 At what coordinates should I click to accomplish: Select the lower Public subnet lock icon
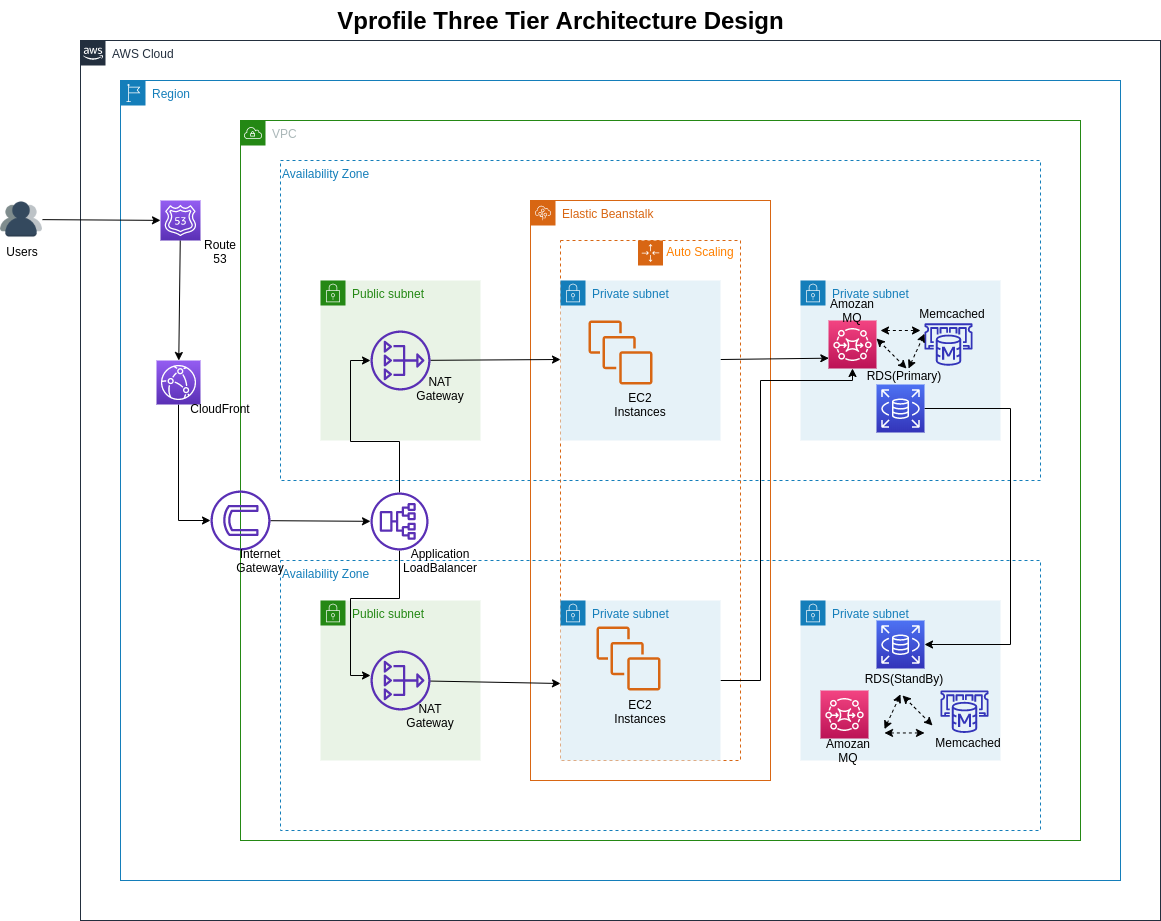[x=333, y=613]
